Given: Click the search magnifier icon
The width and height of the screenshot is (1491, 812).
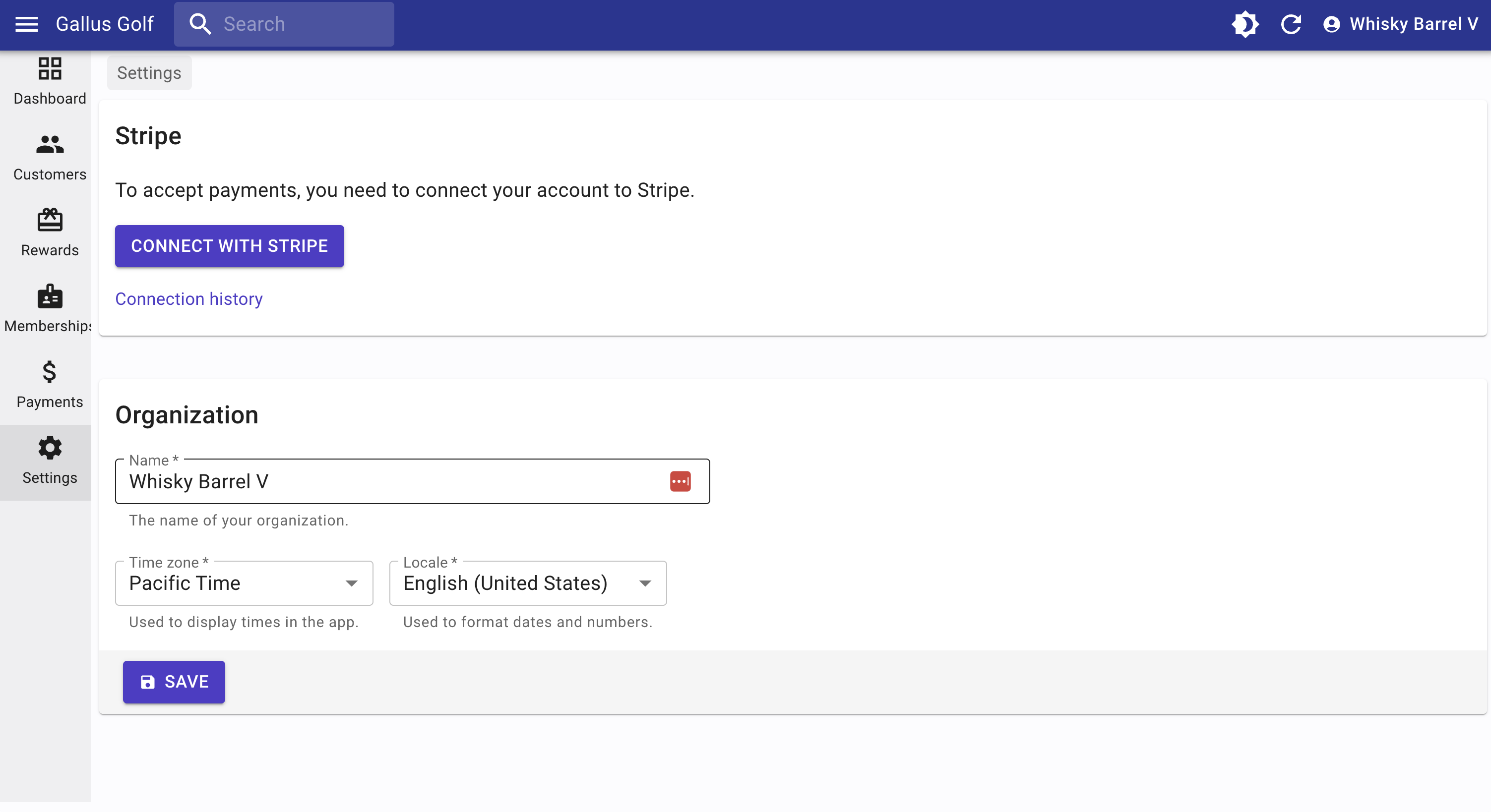Looking at the screenshot, I should click(200, 24).
